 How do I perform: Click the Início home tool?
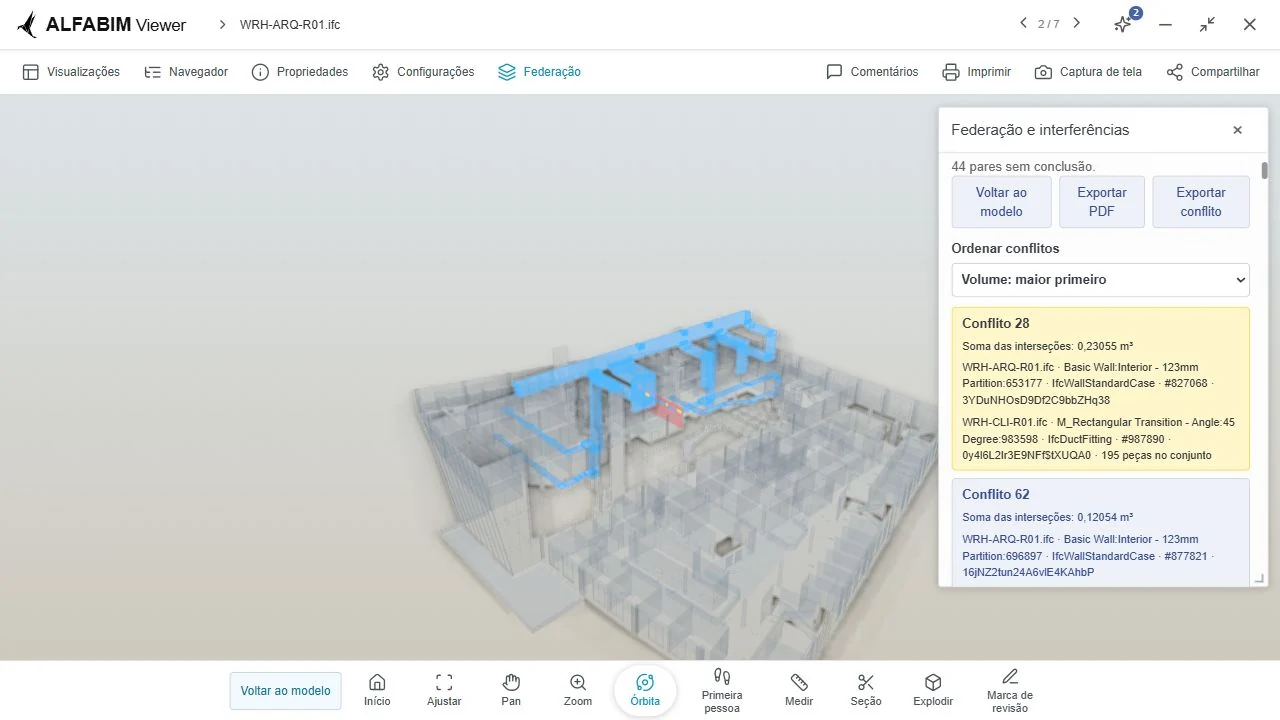(377, 690)
